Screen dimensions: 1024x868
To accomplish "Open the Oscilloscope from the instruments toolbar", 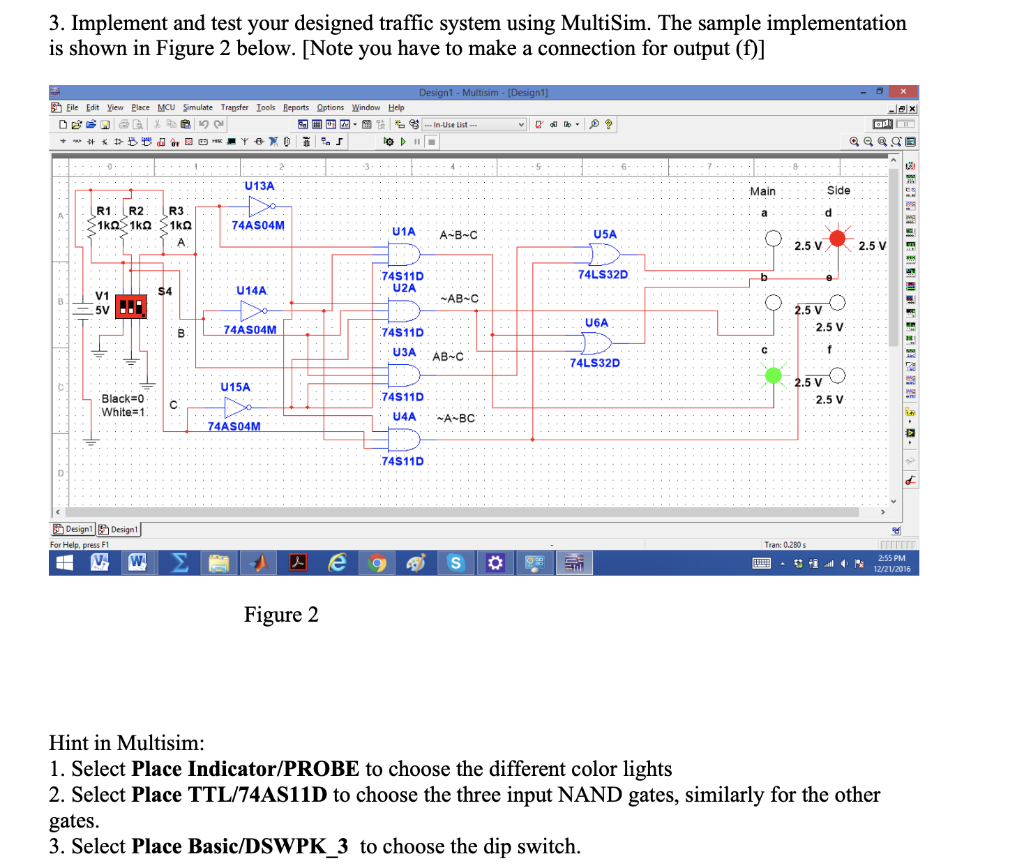I will click(910, 206).
